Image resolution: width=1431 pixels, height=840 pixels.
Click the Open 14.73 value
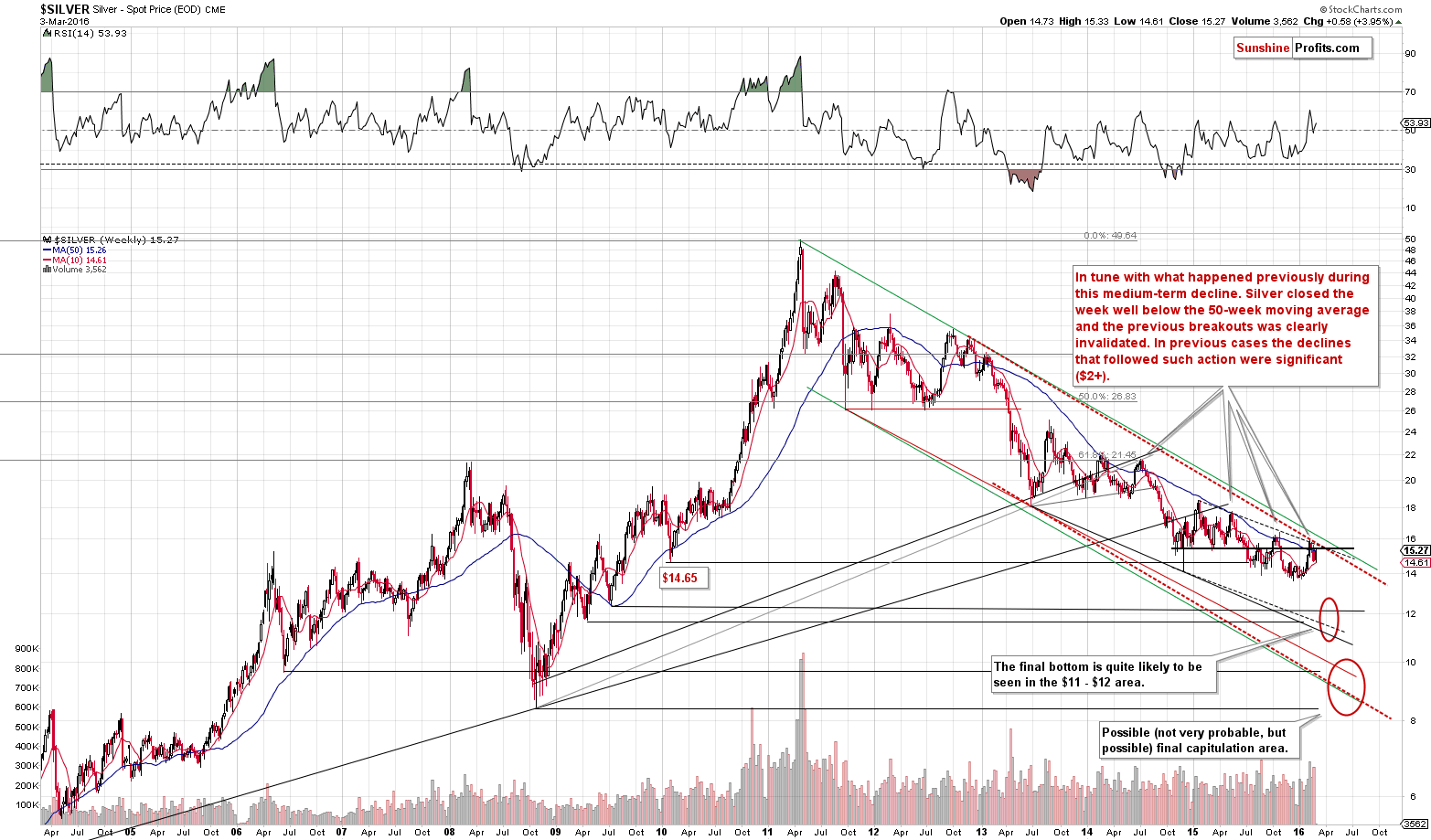(x=1028, y=21)
